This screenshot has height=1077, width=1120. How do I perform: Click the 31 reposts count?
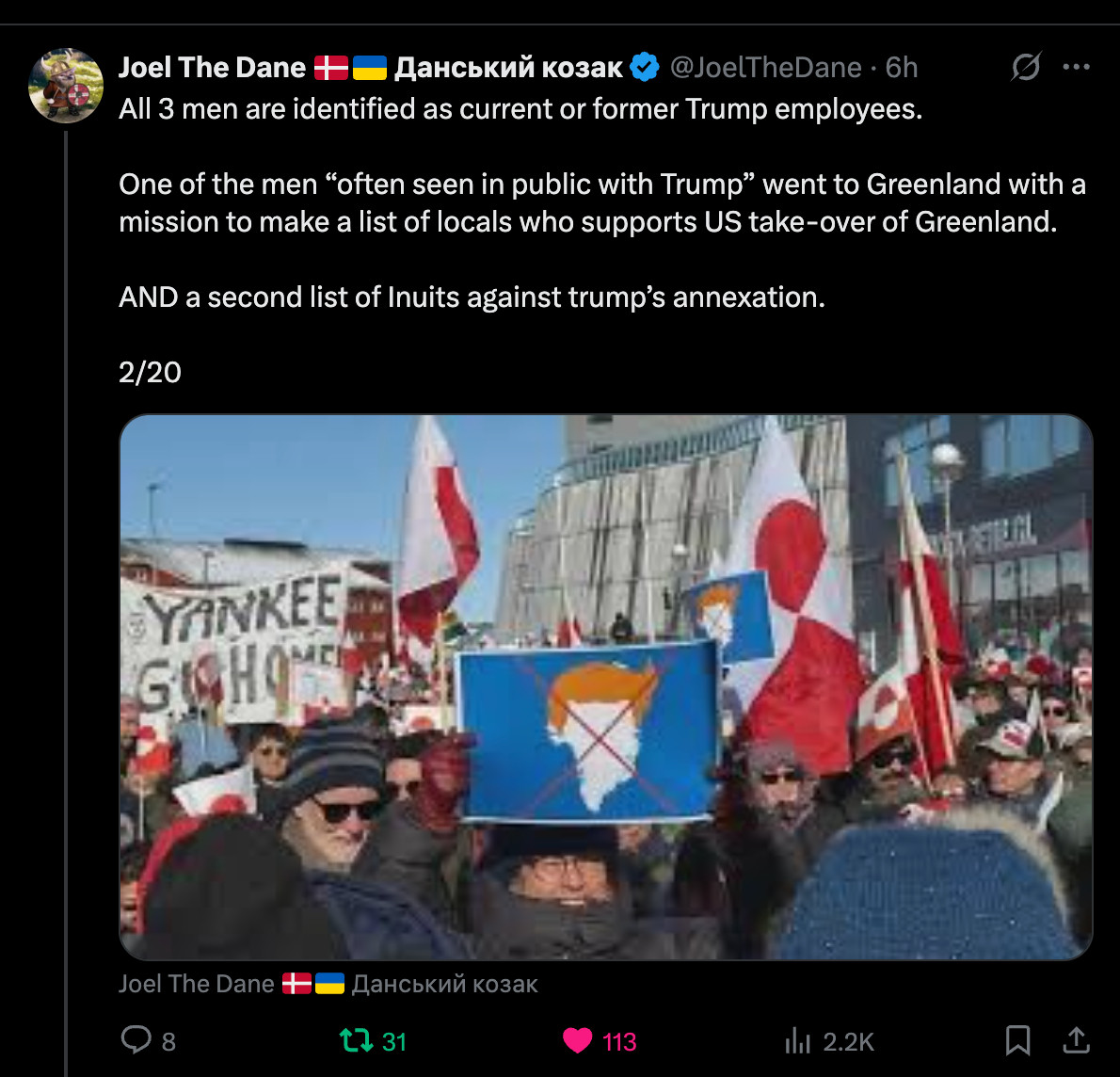[394, 1042]
